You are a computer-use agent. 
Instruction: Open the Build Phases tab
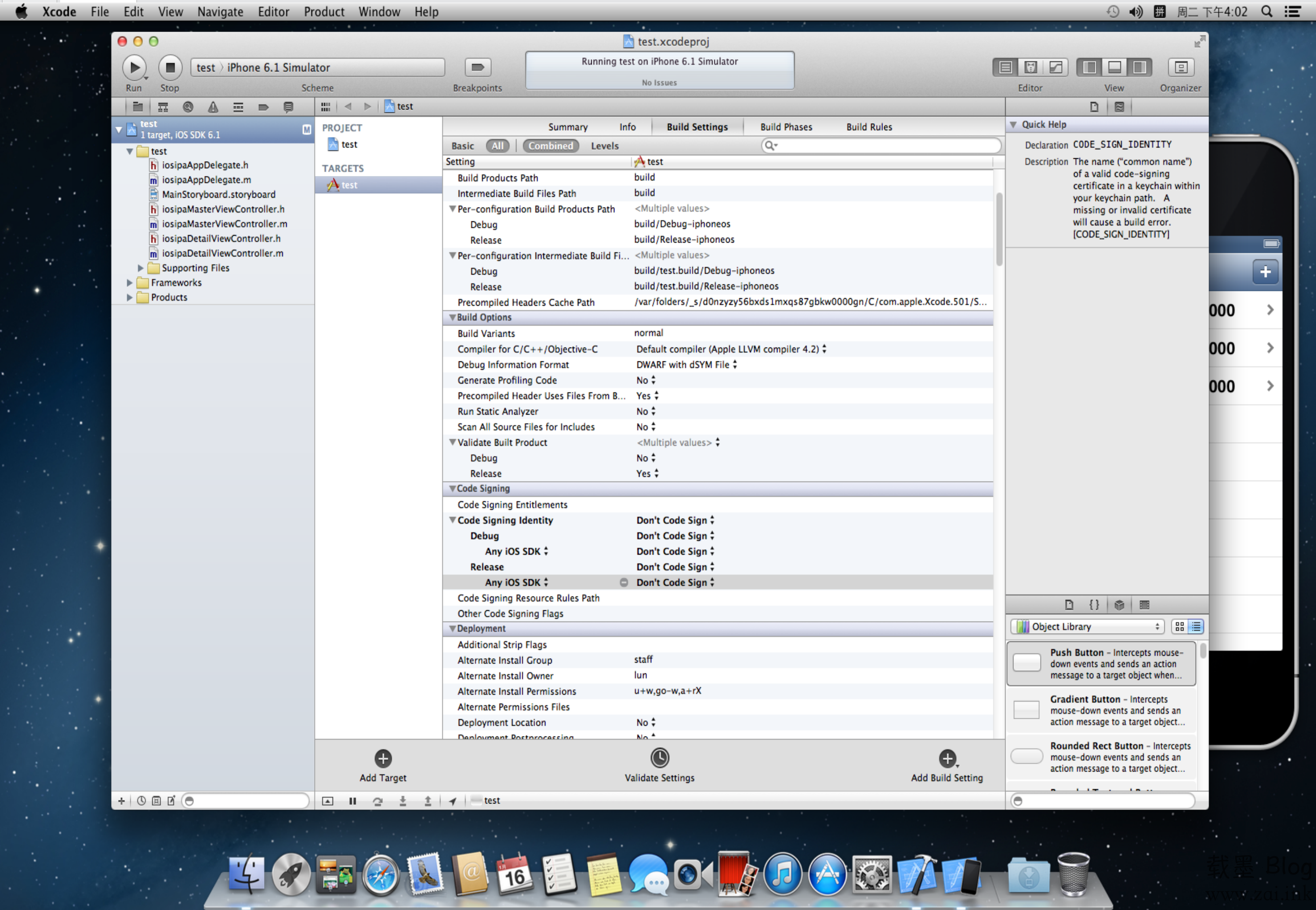coord(786,127)
